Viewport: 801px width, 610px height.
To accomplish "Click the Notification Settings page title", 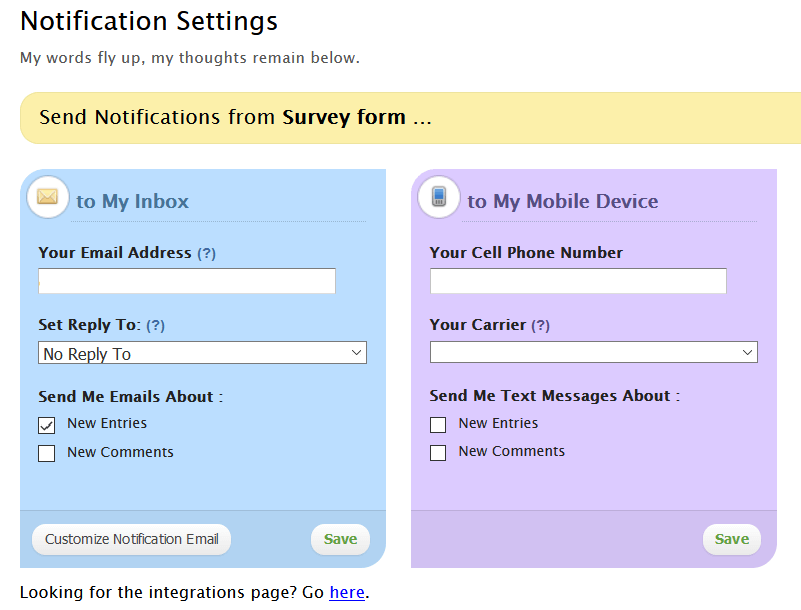I will pyautogui.click(x=149, y=21).
